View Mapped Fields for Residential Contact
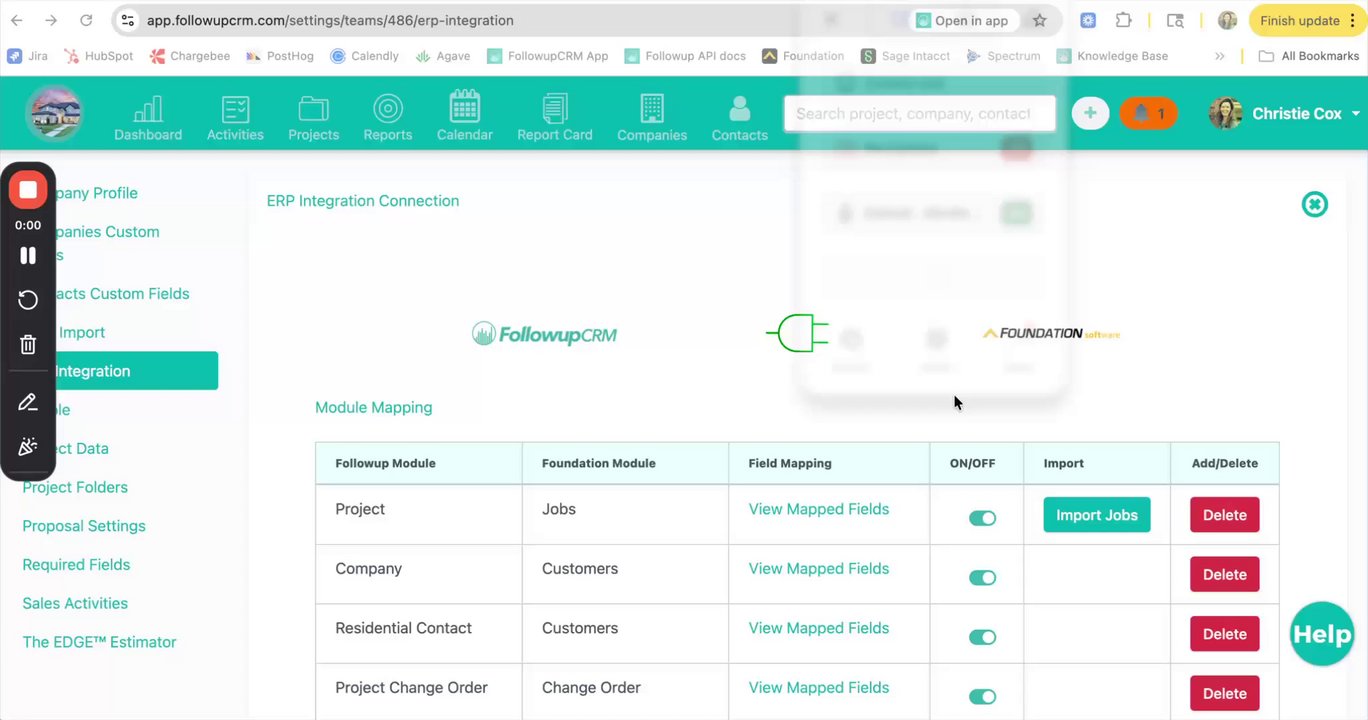Viewport: 1368px width, 720px height. click(819, 628)
